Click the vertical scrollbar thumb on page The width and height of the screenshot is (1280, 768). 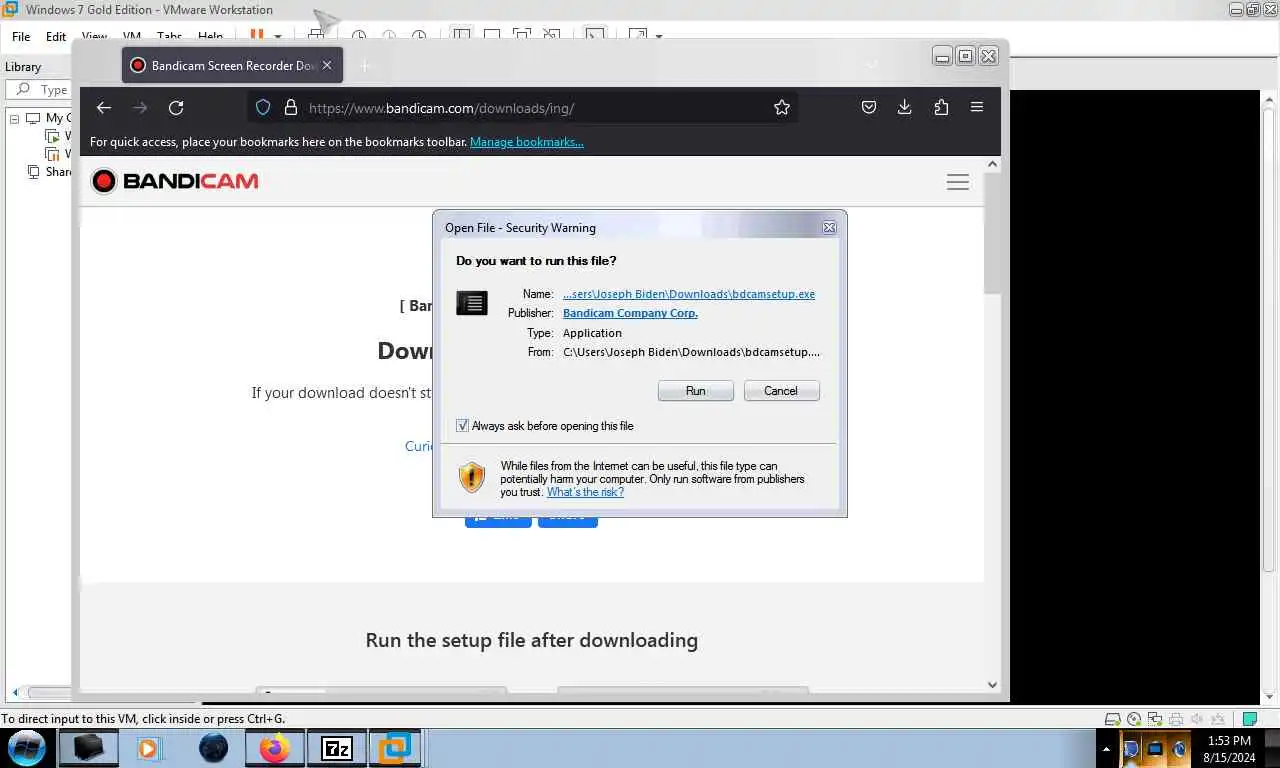click(992, 233)
